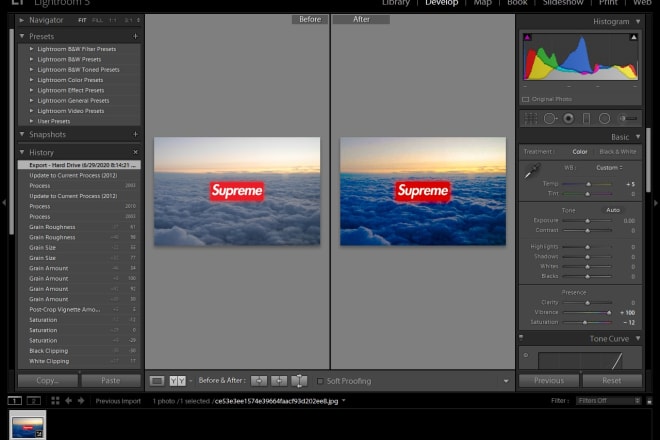This screenshot has width=660, height=440.
Task: Set treatment to Black & White
Action: [x=617, y=152]
